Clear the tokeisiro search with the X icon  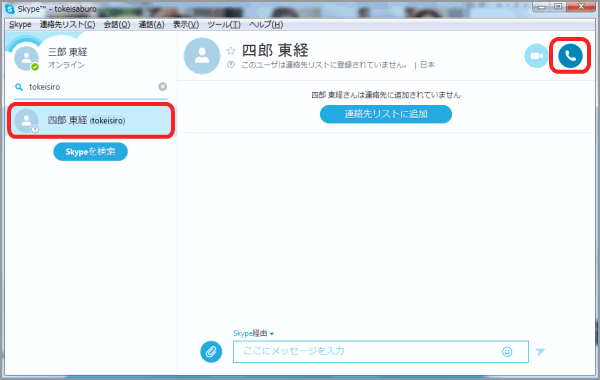(x=163, y=86)
